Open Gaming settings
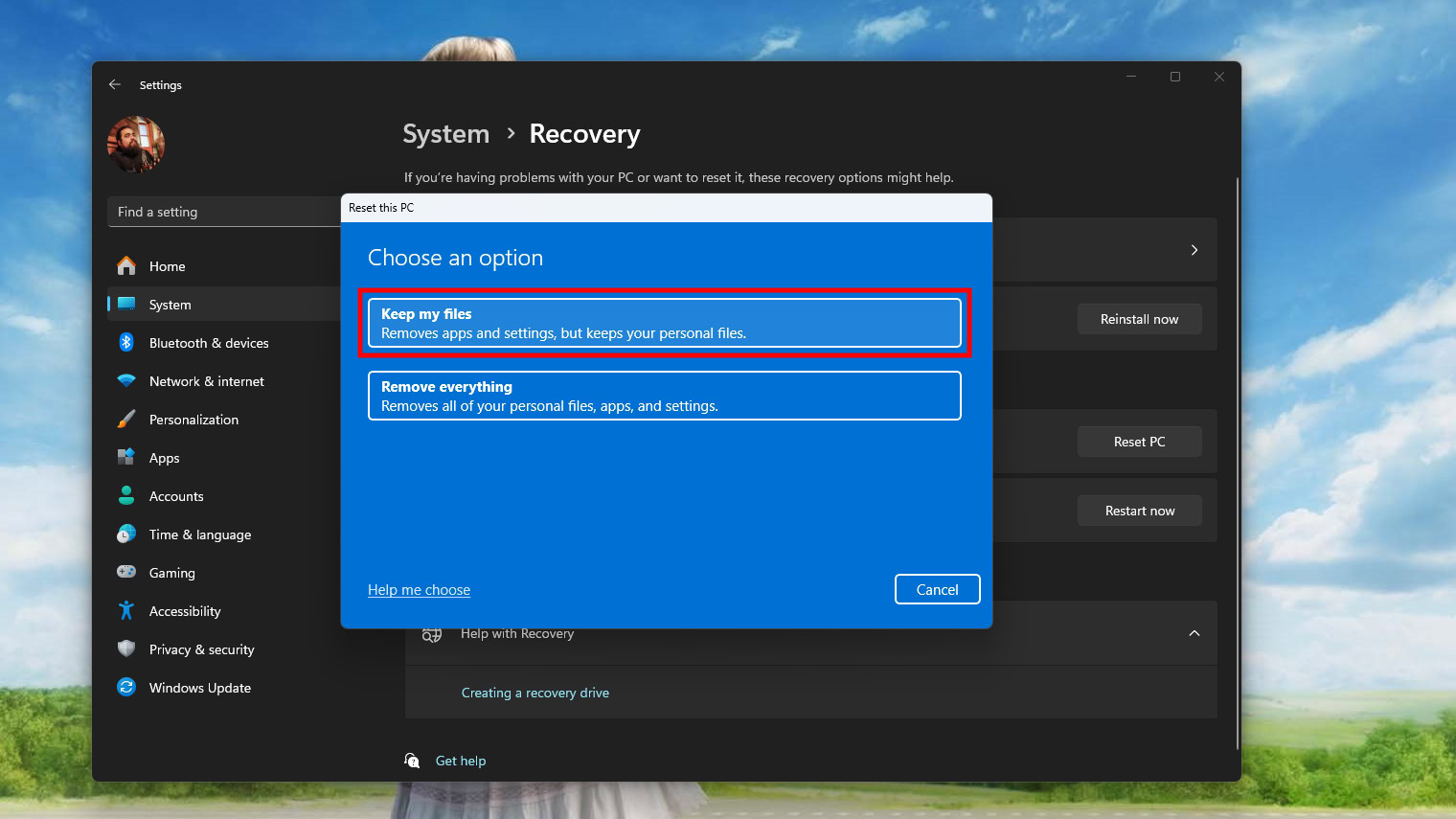The image size is (1456, 819). pos(224,573)
